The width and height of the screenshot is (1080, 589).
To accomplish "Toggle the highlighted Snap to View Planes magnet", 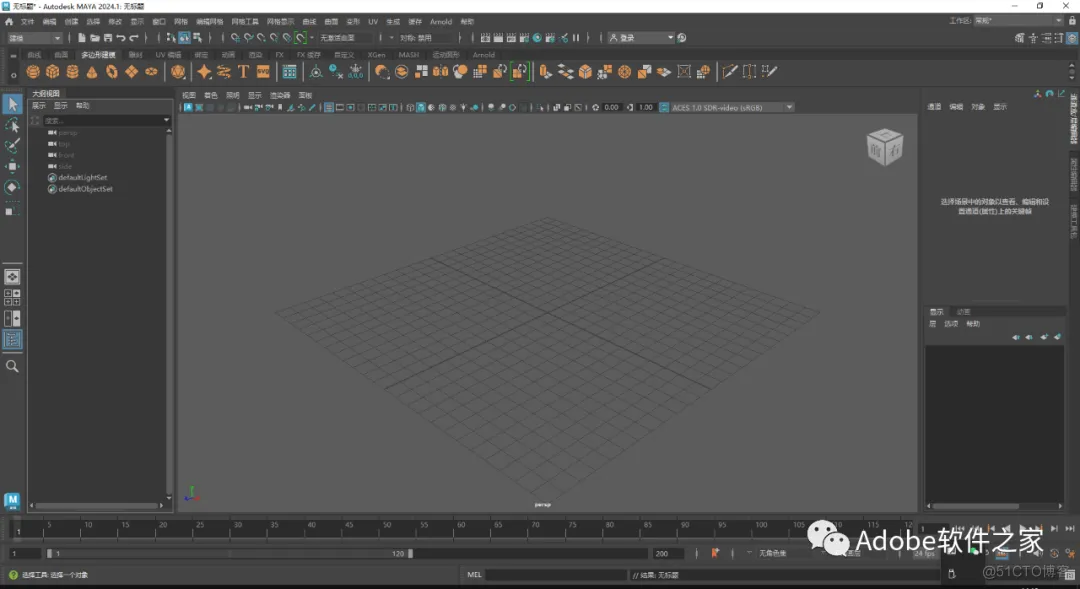I will (301, 38).
